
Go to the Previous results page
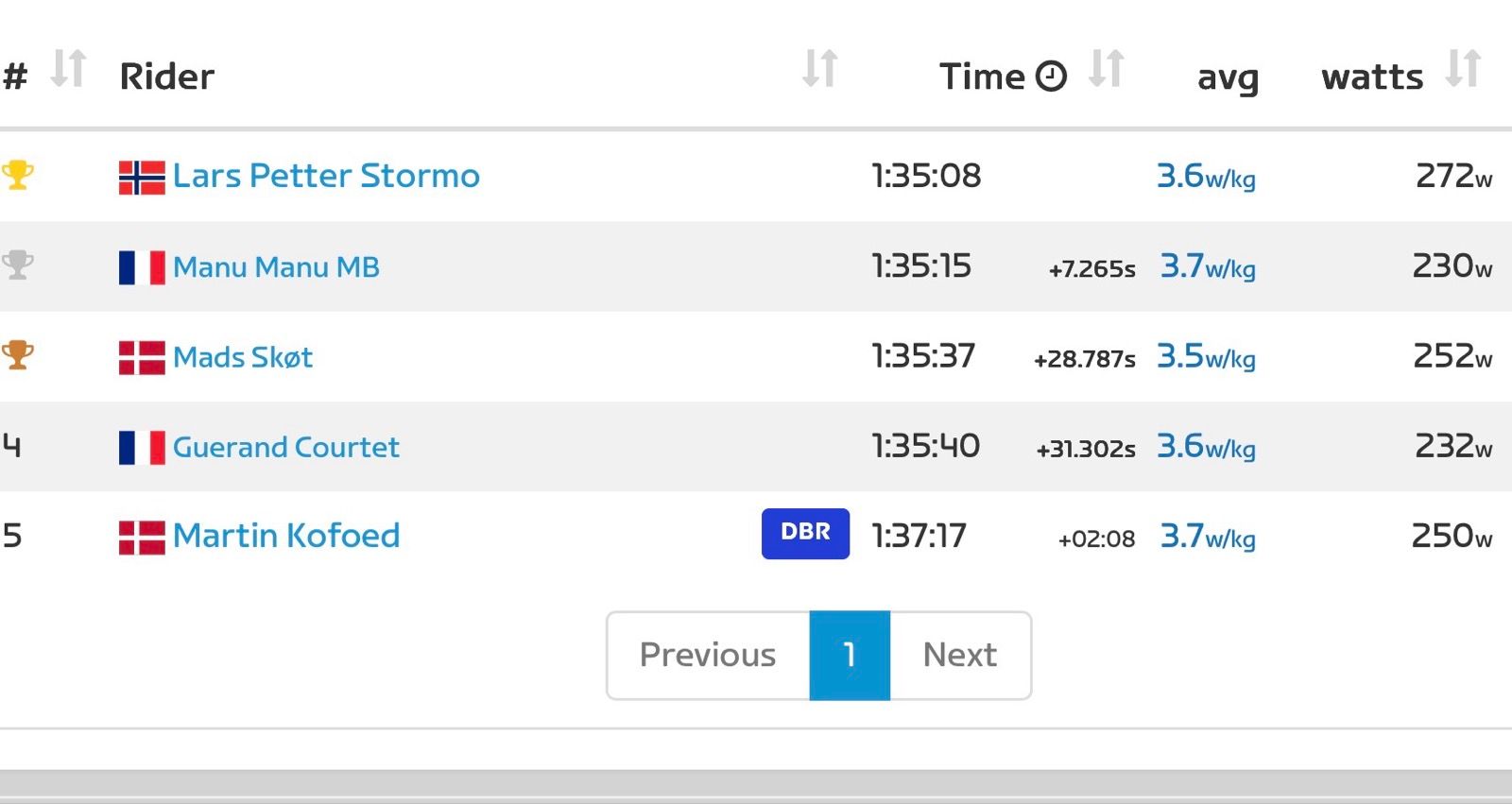pyautogui.click(x=708, y=655)
